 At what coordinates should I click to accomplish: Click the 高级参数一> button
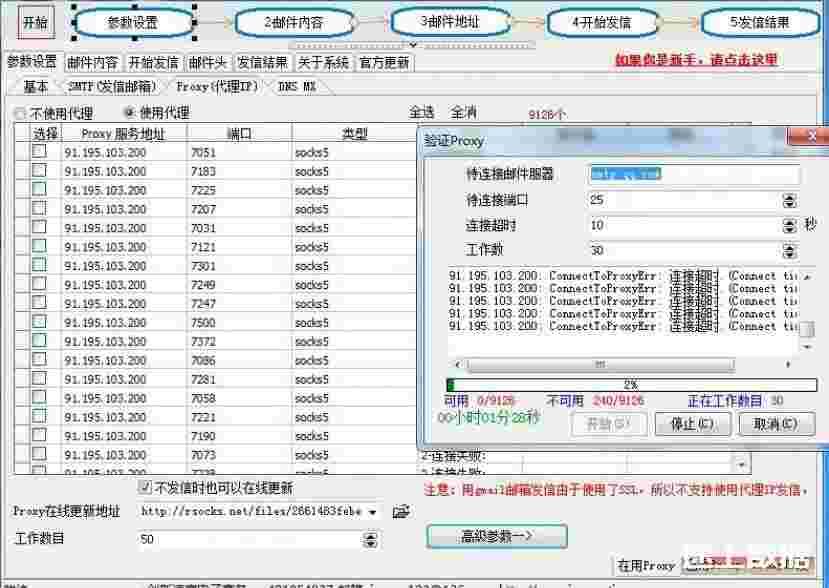tap(497, 537)
